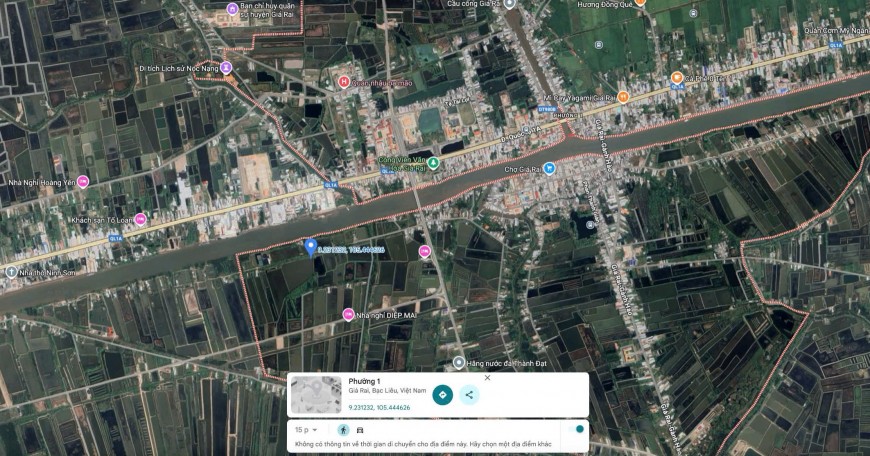Select walking travel mode

pos(343,430)
